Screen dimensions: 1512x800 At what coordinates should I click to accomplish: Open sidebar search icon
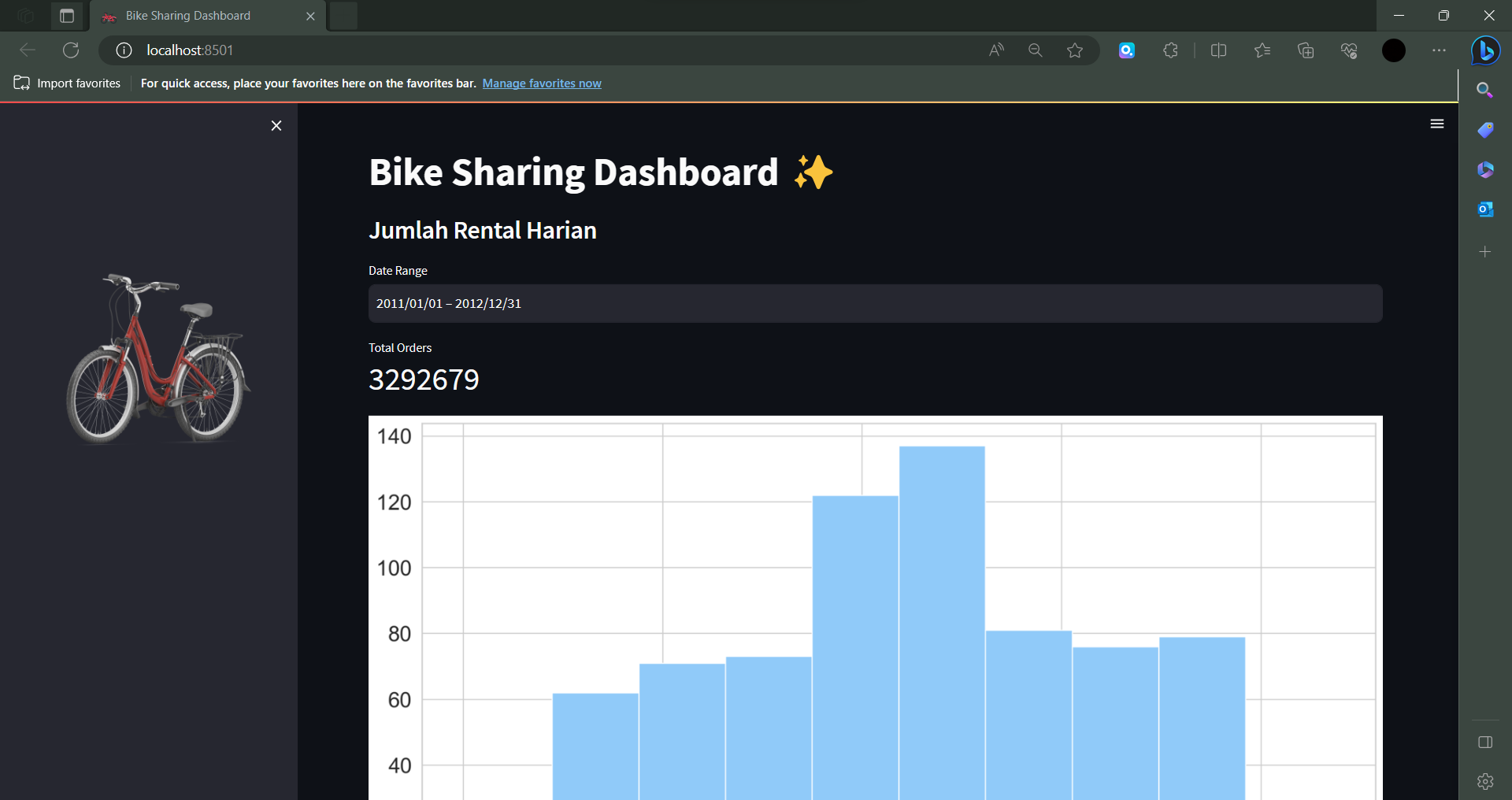click(1485, 90)
